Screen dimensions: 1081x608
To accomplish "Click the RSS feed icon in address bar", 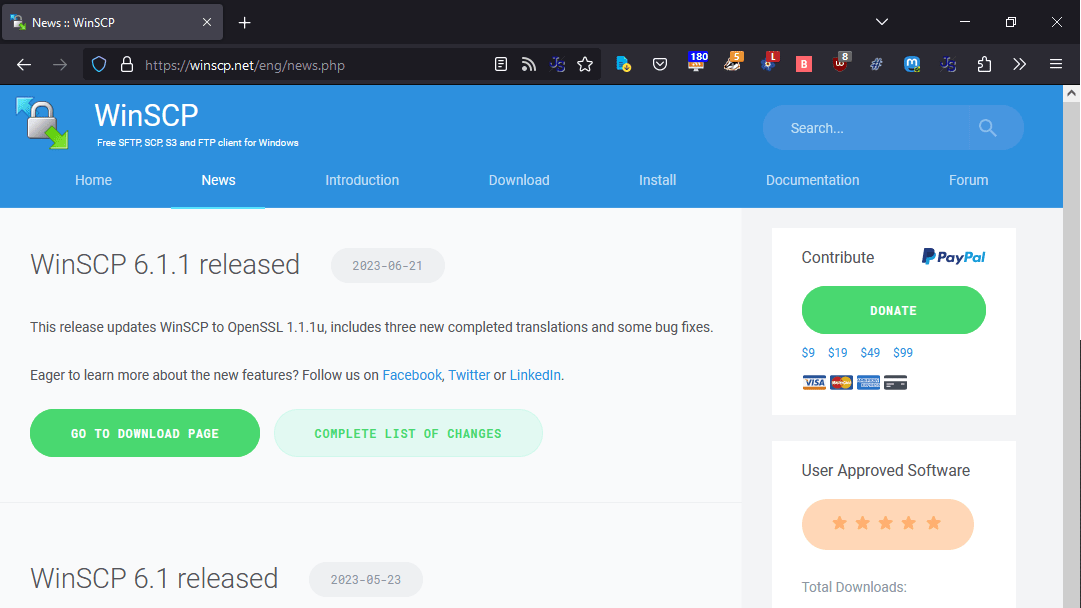I will click(529, 64).
